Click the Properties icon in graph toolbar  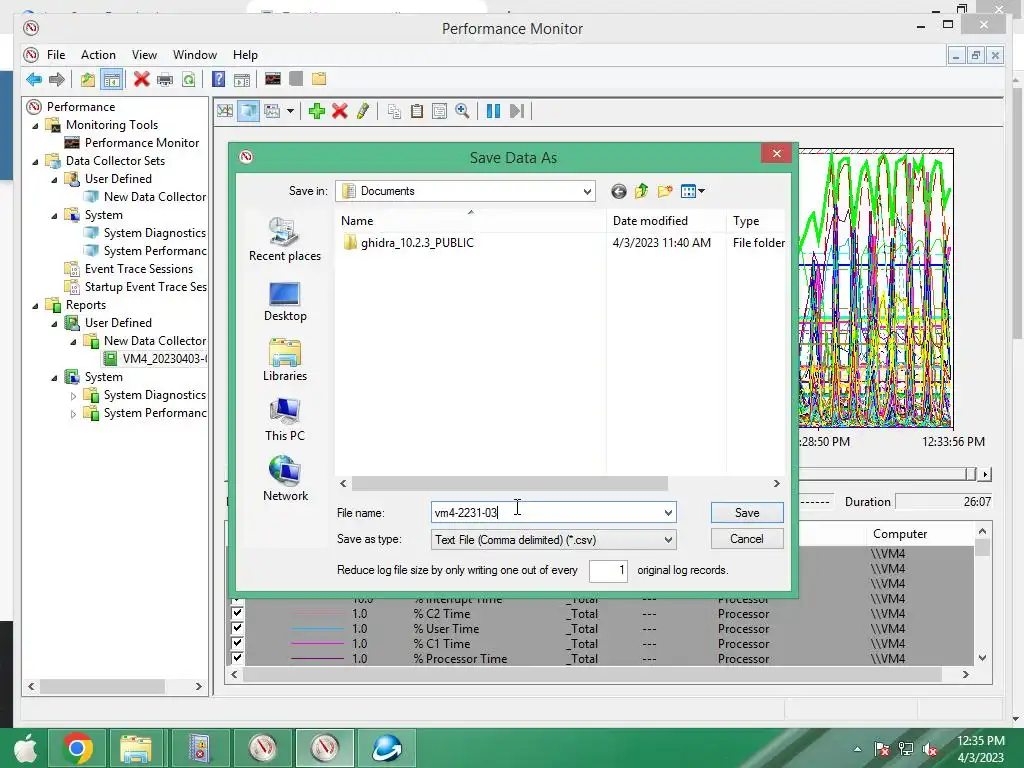tap(440, 111)
